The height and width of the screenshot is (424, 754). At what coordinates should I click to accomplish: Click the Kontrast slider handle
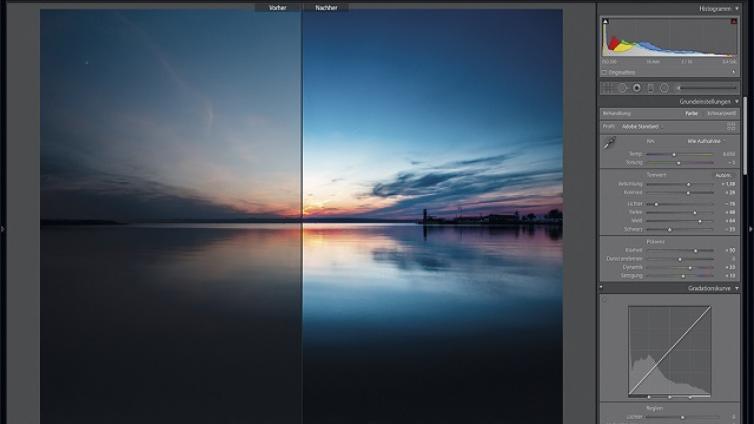688,193
